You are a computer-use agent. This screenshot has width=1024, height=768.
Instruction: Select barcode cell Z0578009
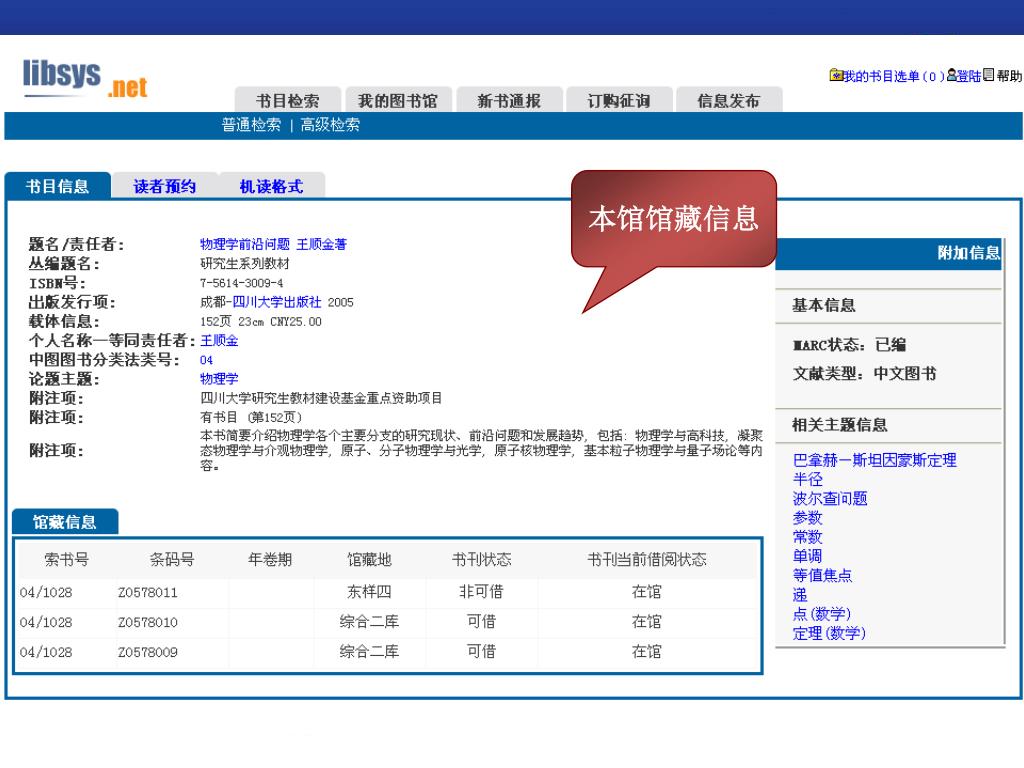148,652
